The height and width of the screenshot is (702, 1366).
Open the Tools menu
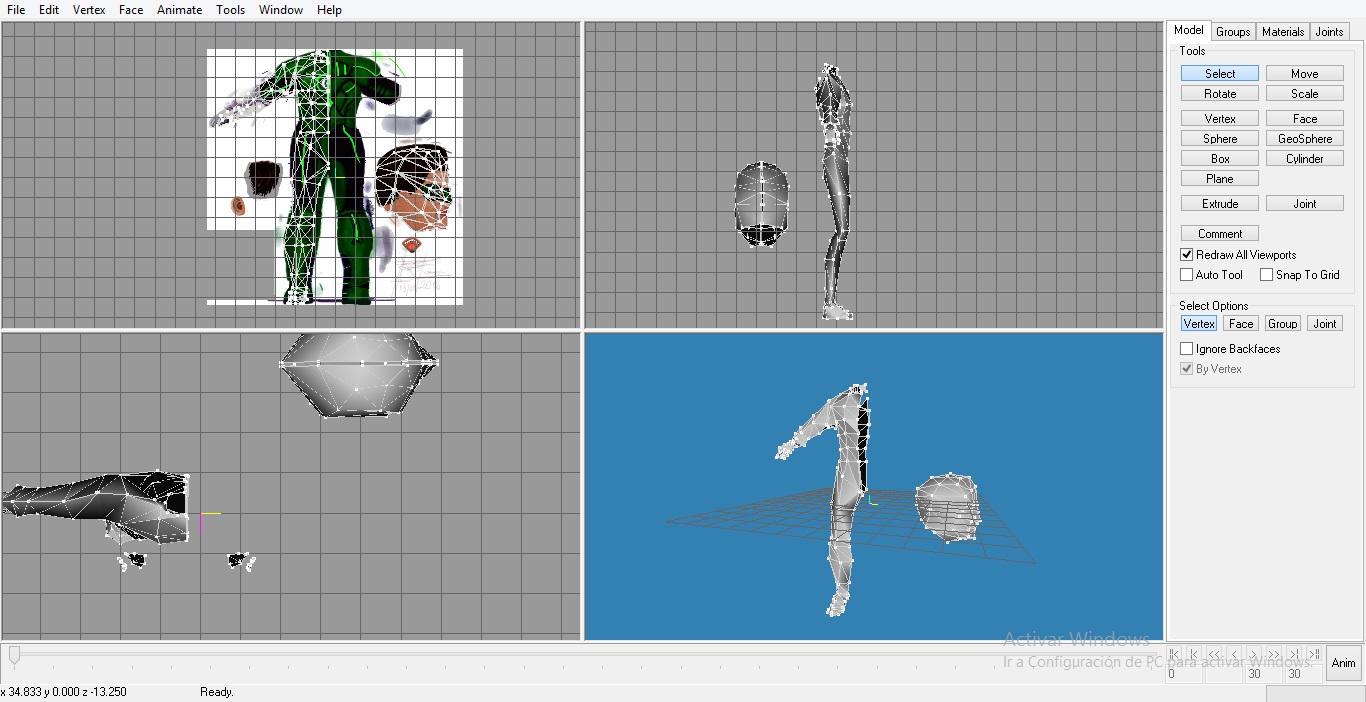[230, 10]
